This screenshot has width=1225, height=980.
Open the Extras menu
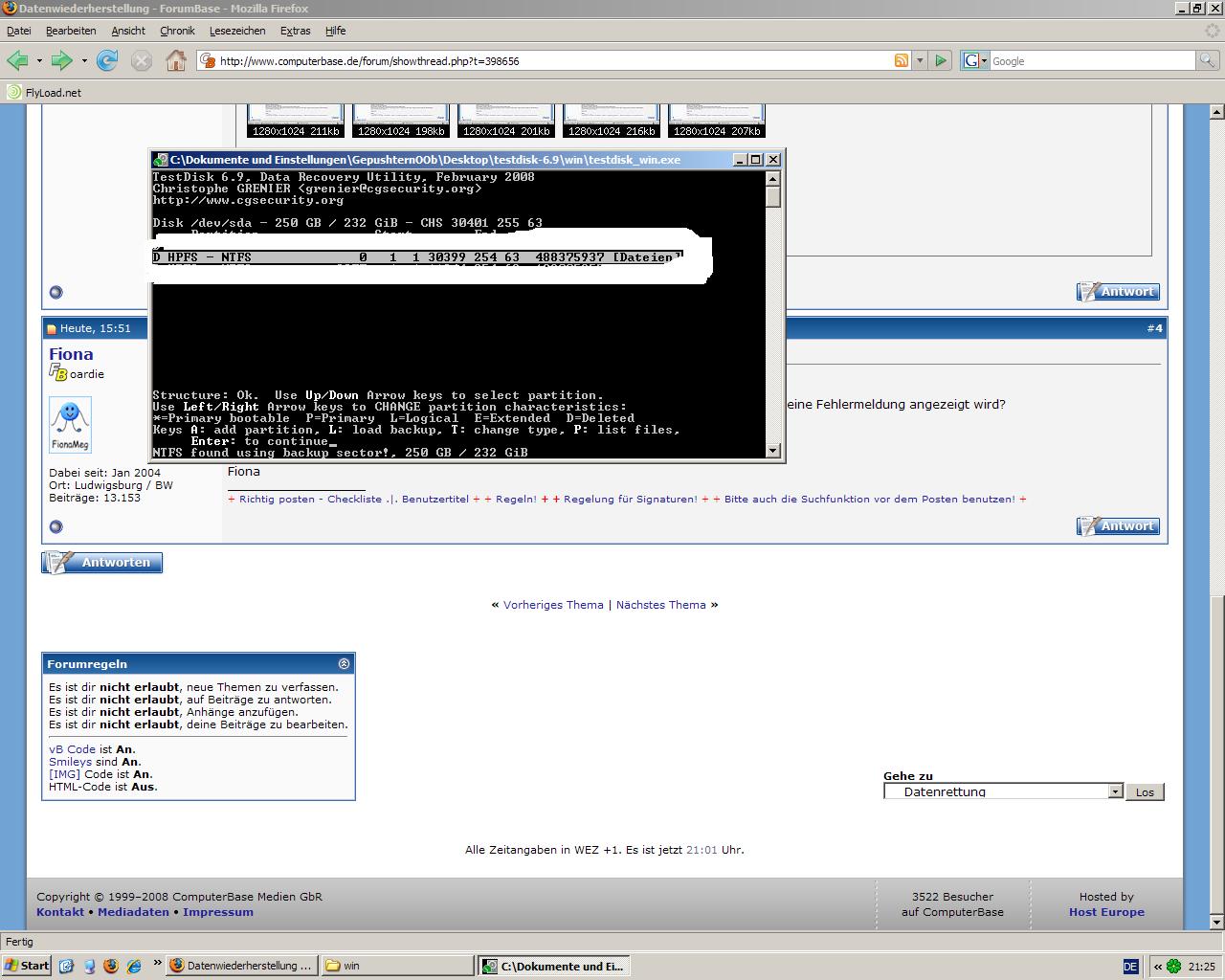click(x=295, y=31)
